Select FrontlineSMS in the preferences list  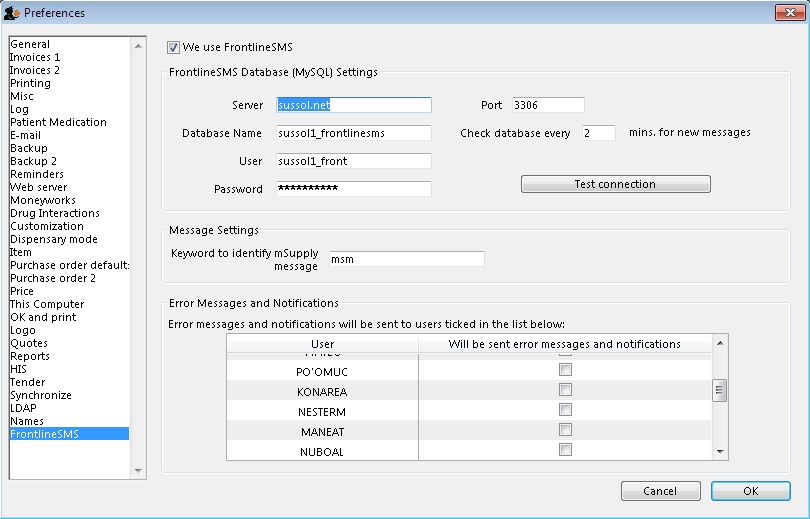(69, 434)
